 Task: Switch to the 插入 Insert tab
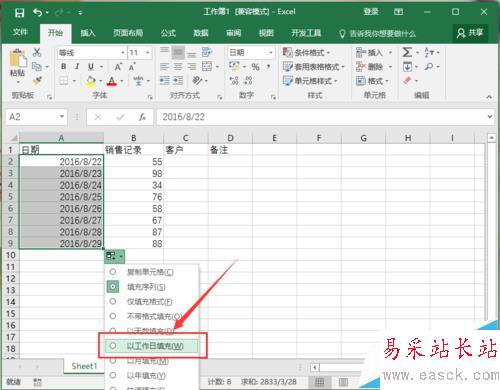(x=88, y=33)
